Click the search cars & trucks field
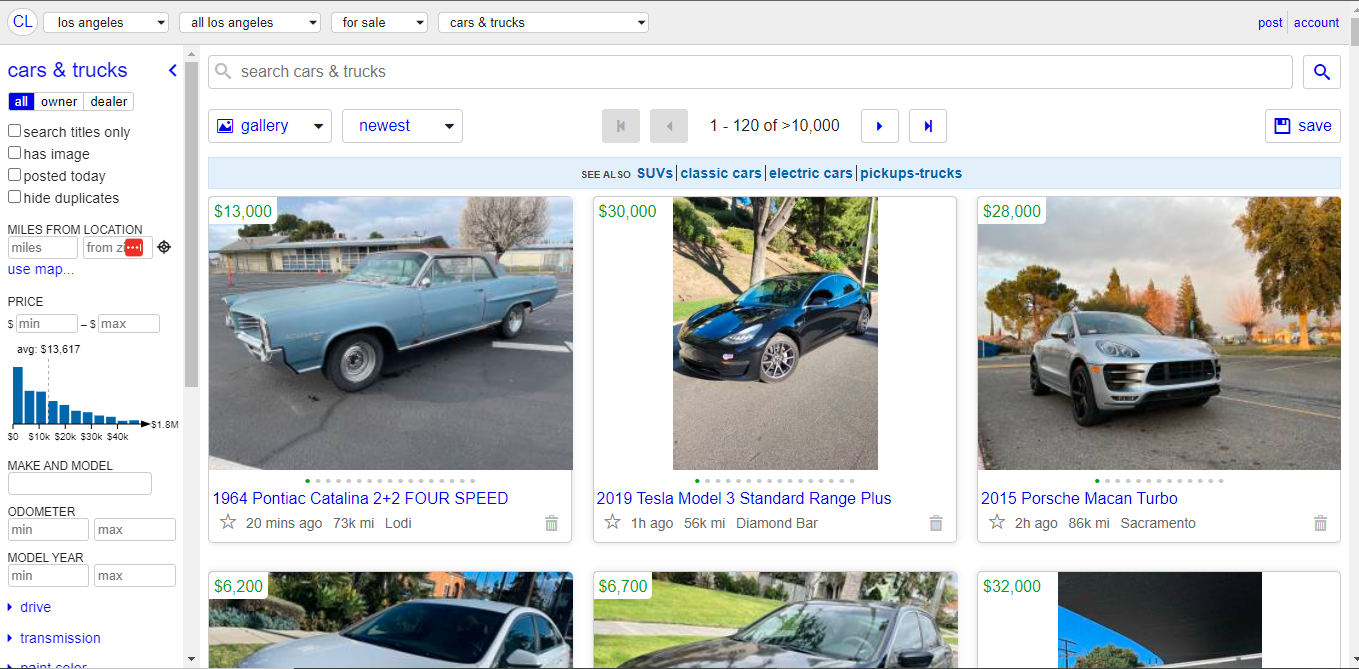Viewport: 1359px width, 669px height. pos(750,72)
